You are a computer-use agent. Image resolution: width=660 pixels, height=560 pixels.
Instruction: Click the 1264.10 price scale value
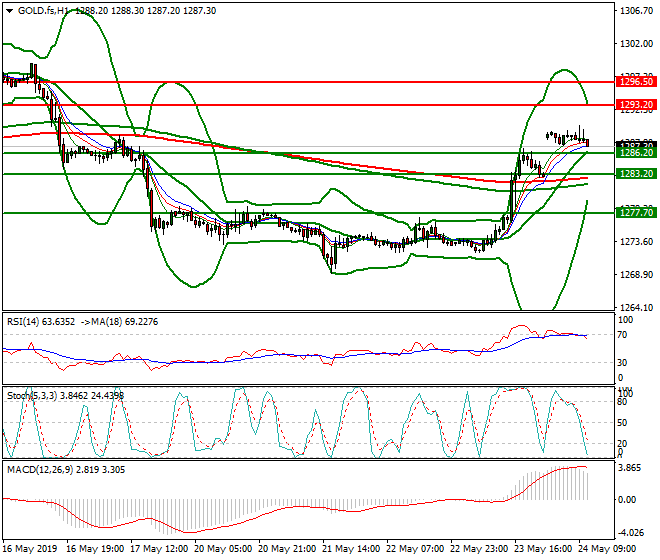point(637,308)
